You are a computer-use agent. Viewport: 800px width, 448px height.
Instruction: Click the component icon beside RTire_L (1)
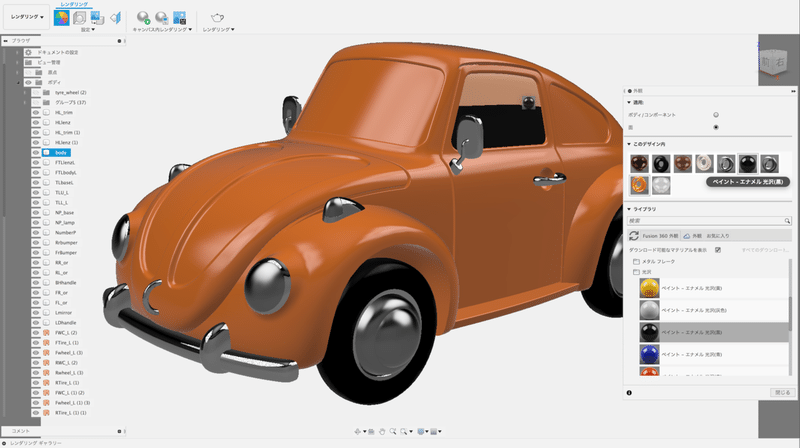click(x=46, y=383)
